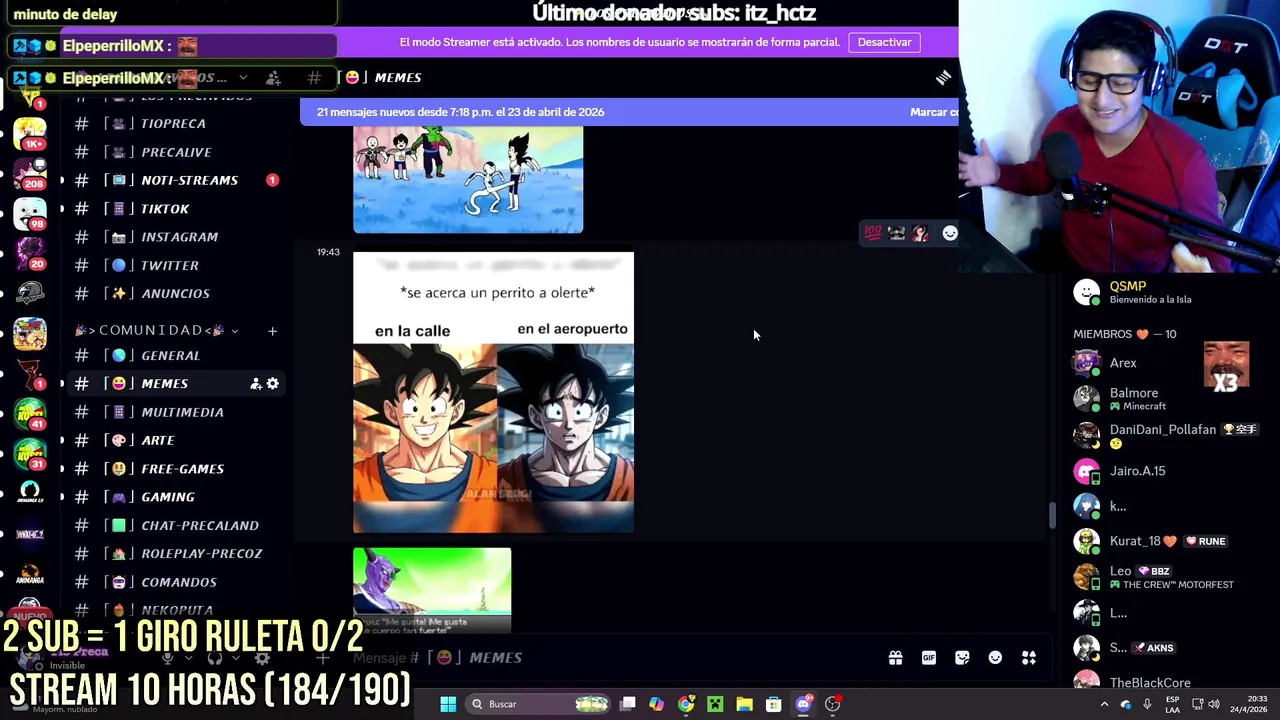
Task: Go to ARTE channel
Action: coord(176,440)
